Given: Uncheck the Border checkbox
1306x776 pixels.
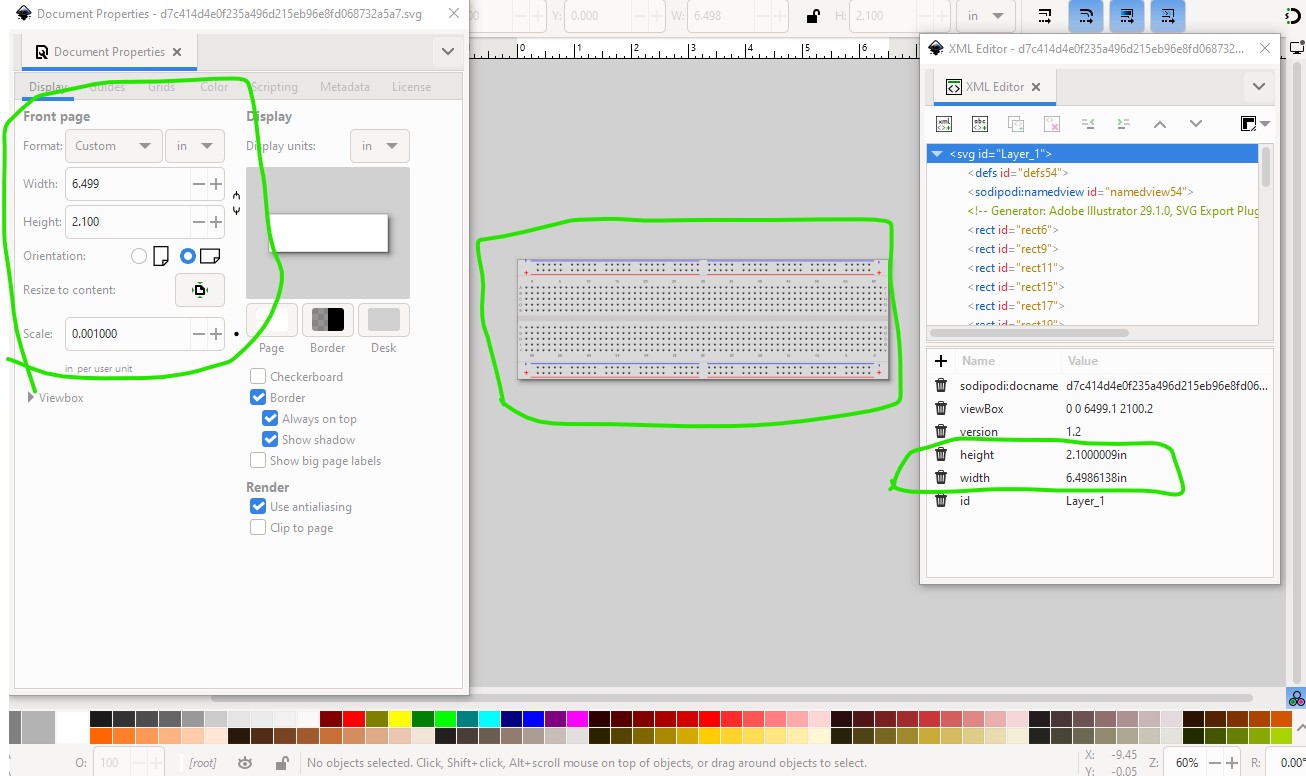Looking at the screenshot, I should (x=258, y=398).
